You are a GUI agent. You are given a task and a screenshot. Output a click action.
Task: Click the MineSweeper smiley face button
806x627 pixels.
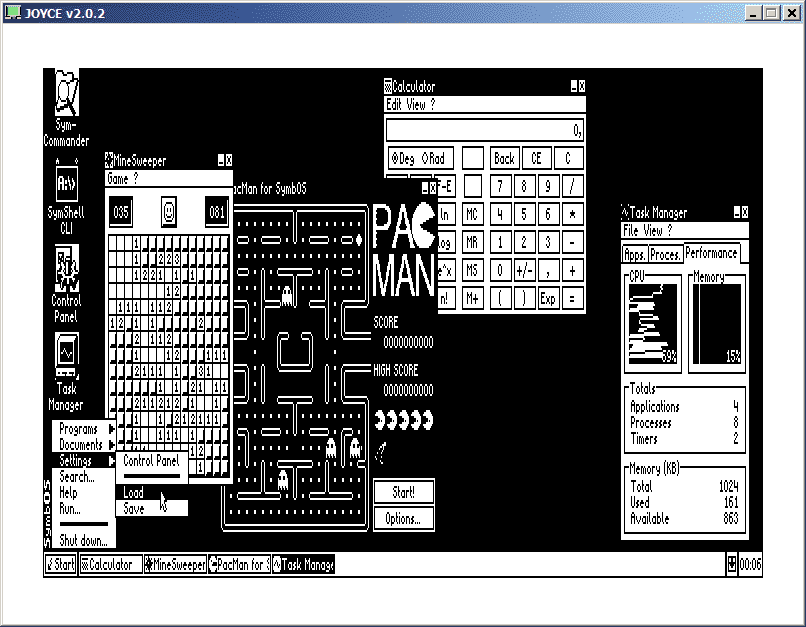168,212
